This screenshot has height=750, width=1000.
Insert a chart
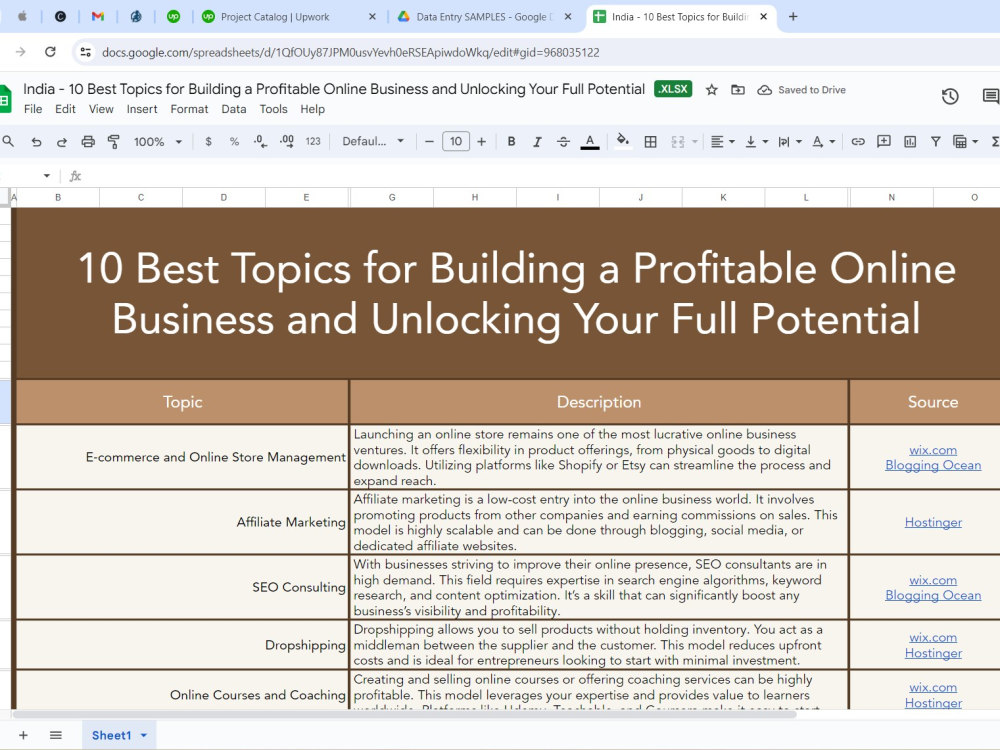[x=910, y=142]
